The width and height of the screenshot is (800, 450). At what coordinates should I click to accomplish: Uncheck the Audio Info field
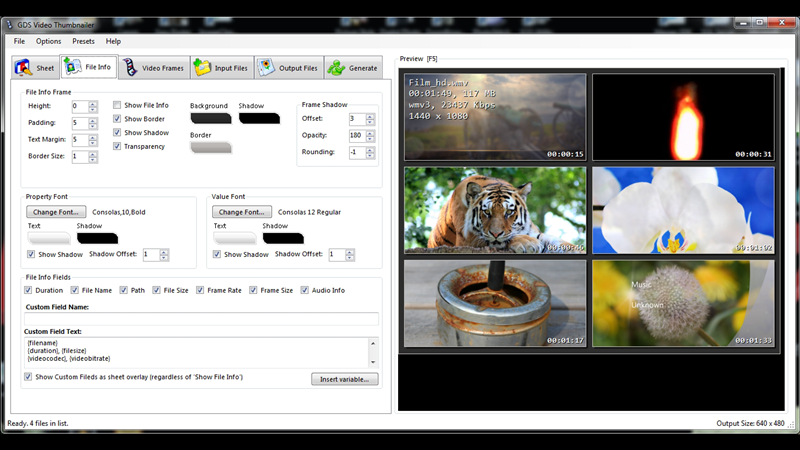(x=305, y=290)
